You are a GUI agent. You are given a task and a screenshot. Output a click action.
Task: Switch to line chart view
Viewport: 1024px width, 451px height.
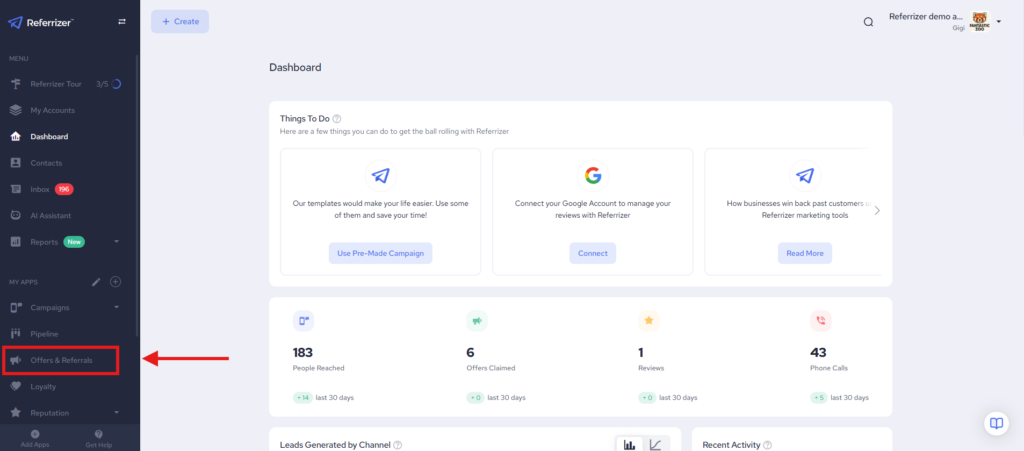click(x=655, y=444)
